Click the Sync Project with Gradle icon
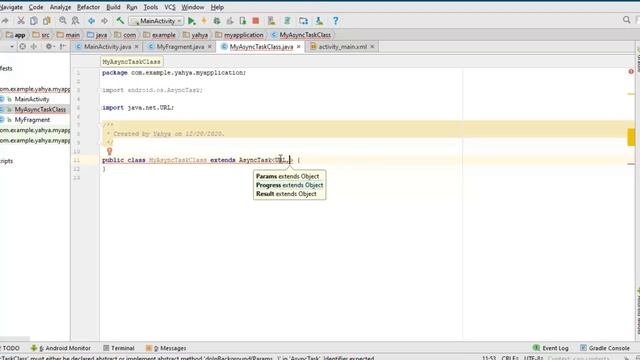This screenshot has height=360, width=640. [287, 21]
